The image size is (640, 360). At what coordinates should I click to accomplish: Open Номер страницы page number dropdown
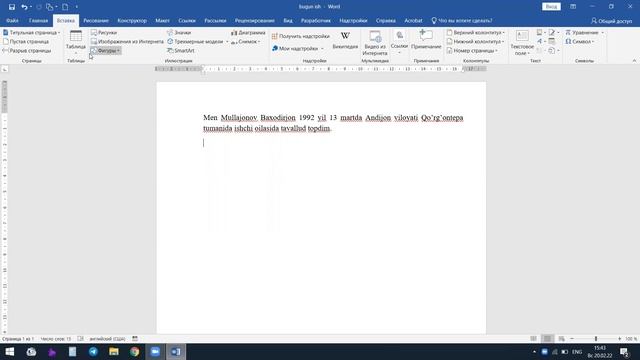[x=472, y=51]
